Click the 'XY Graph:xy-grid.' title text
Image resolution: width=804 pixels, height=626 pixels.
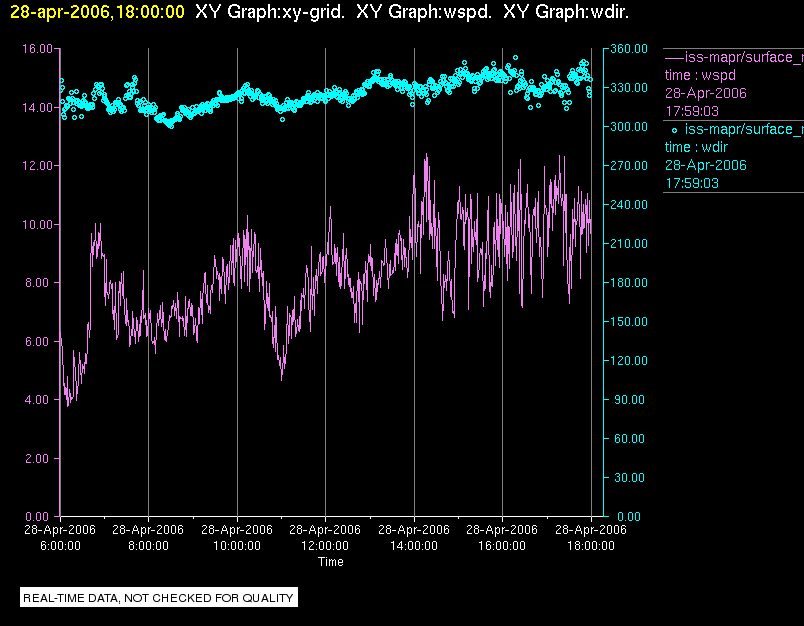(270, 12)
